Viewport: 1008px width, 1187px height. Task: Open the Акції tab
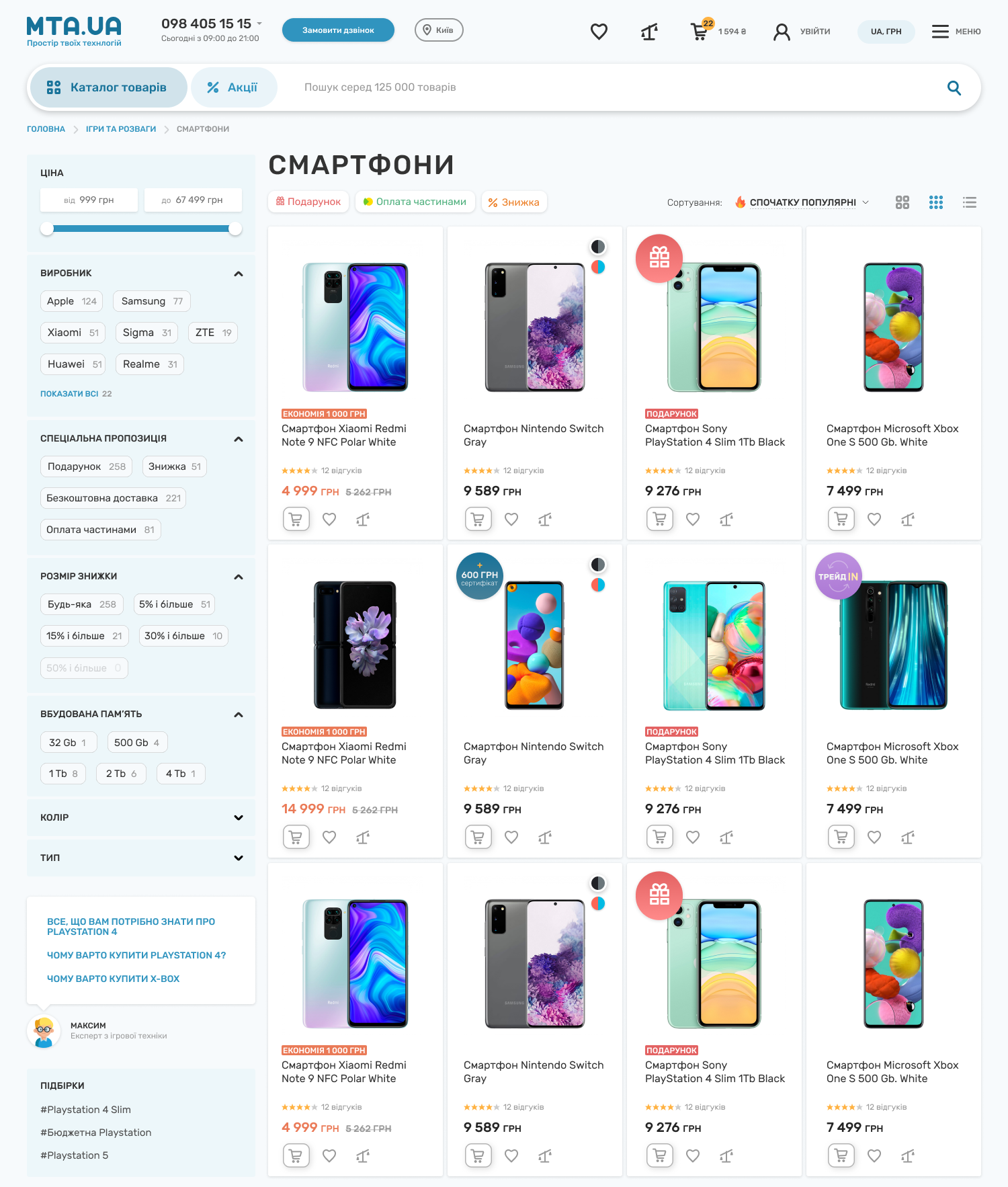click(x=234, y=87)
